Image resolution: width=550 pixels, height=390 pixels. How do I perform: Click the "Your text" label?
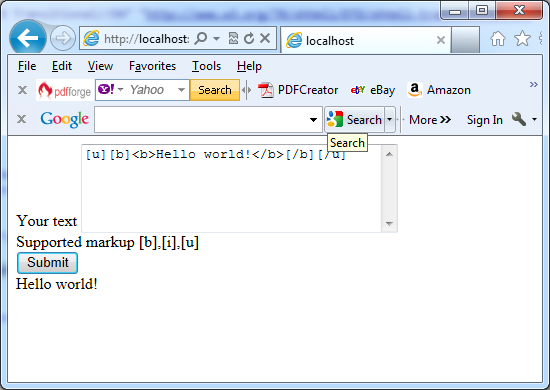(x=47, y=221)
